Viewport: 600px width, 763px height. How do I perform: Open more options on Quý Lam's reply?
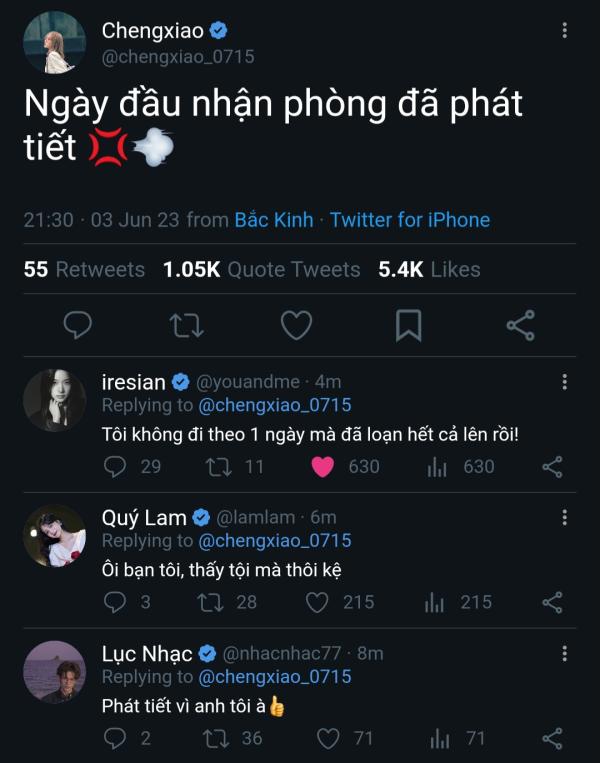pos(565,517)
